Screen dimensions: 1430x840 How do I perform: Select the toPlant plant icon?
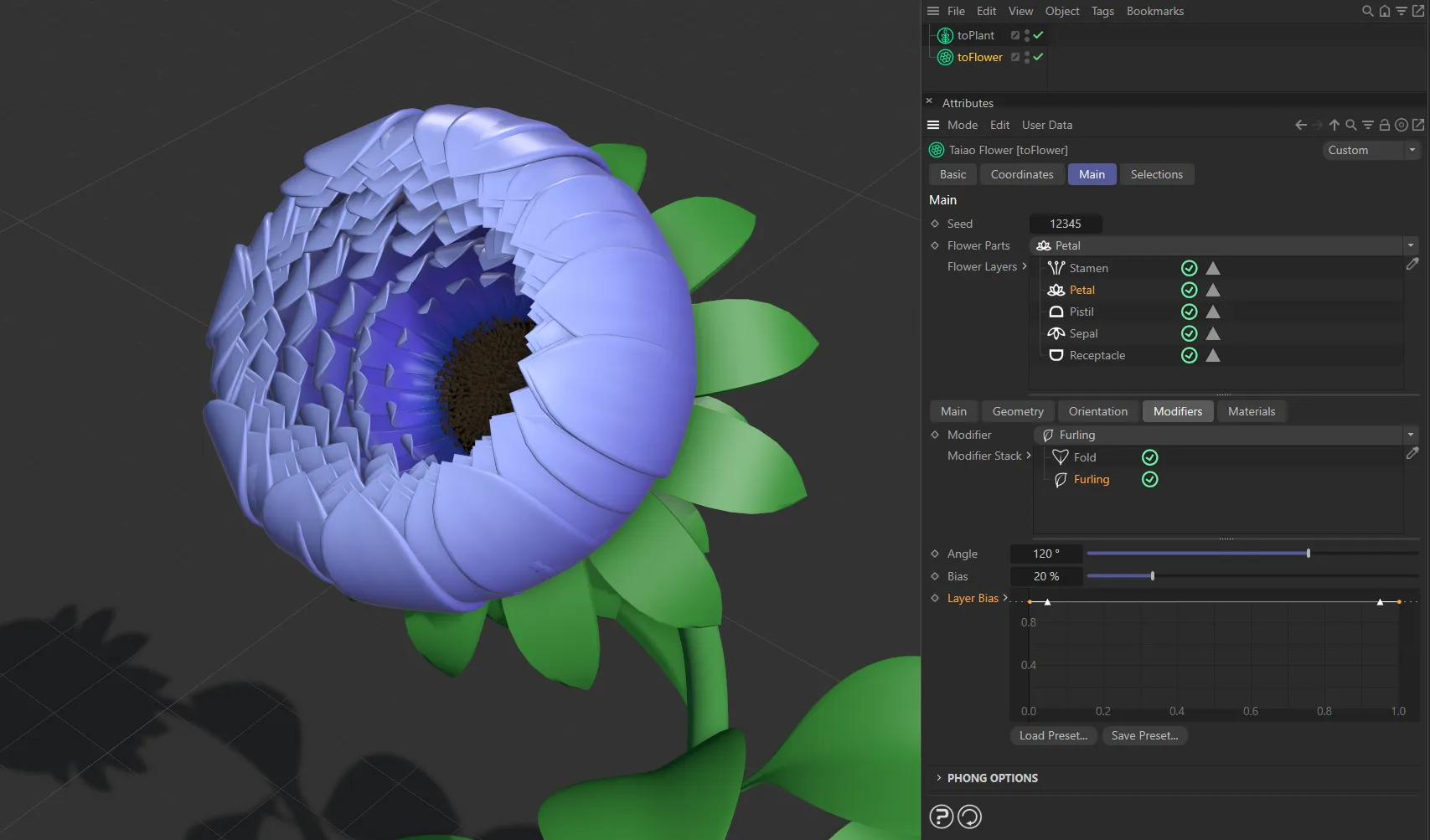coord(945,35)
